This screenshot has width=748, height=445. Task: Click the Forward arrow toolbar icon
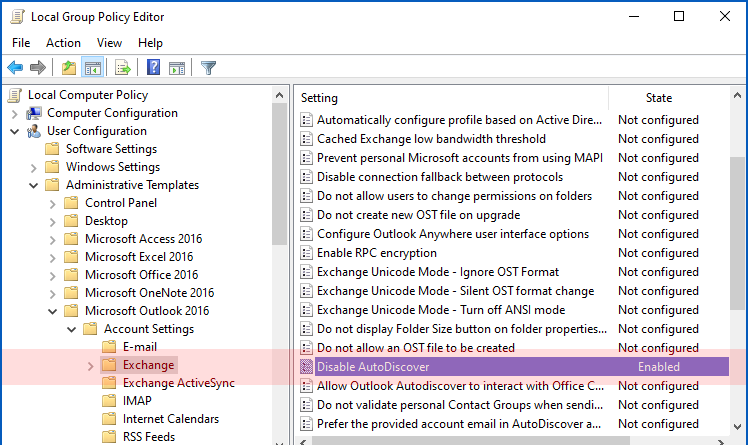pos(38,68)
